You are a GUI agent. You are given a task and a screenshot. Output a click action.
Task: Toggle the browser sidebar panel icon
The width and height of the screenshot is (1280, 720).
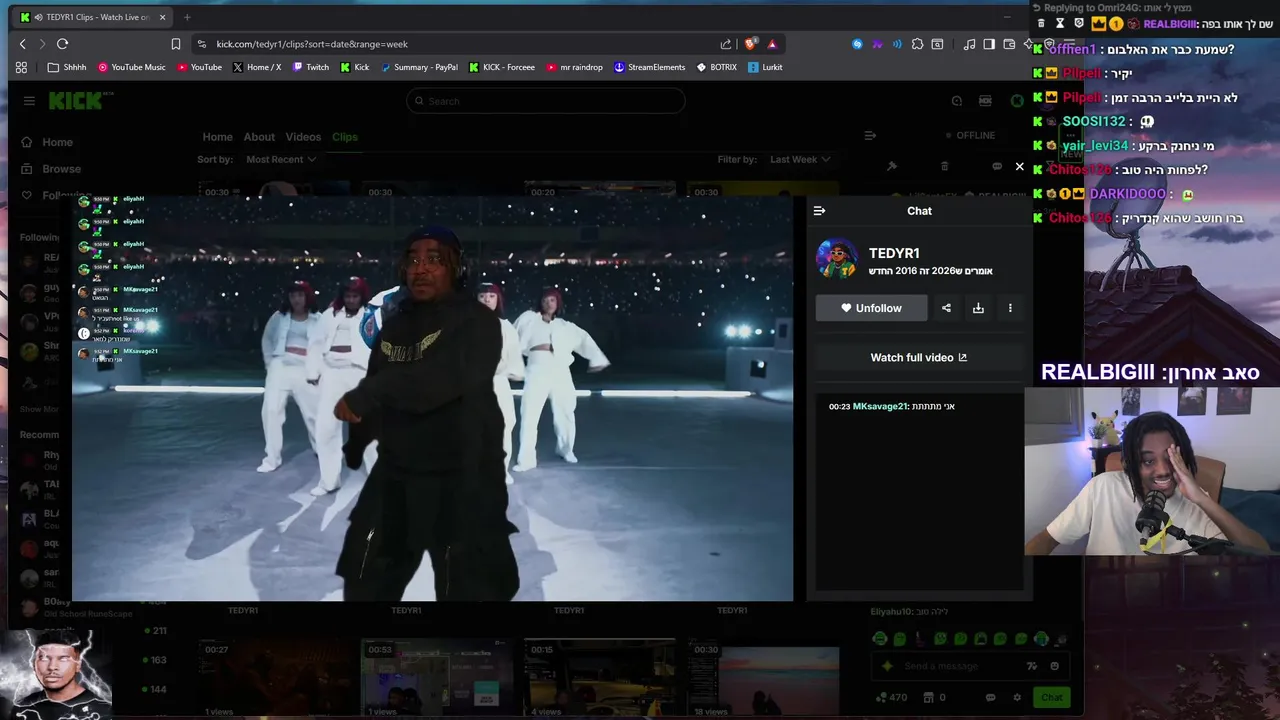[989, 44]
